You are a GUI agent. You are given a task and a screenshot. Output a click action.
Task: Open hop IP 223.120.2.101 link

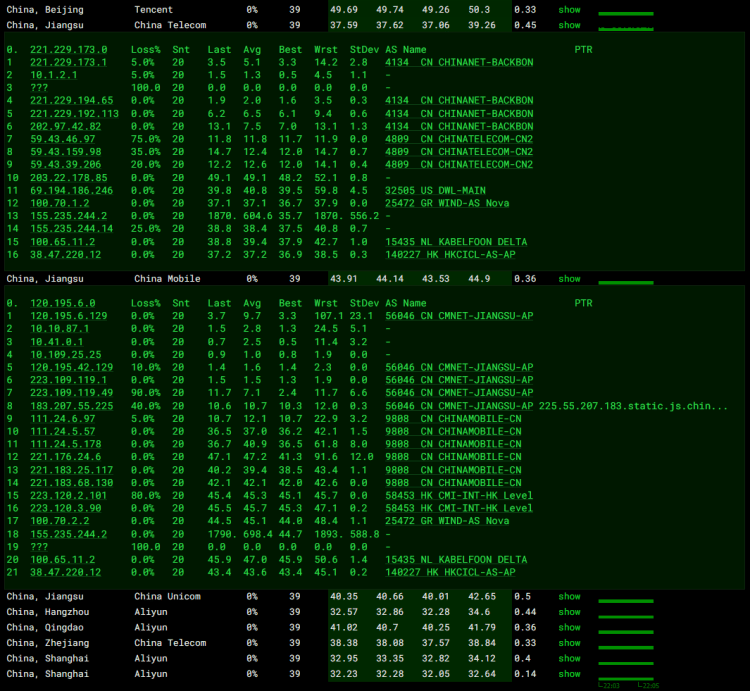[68, 495]
